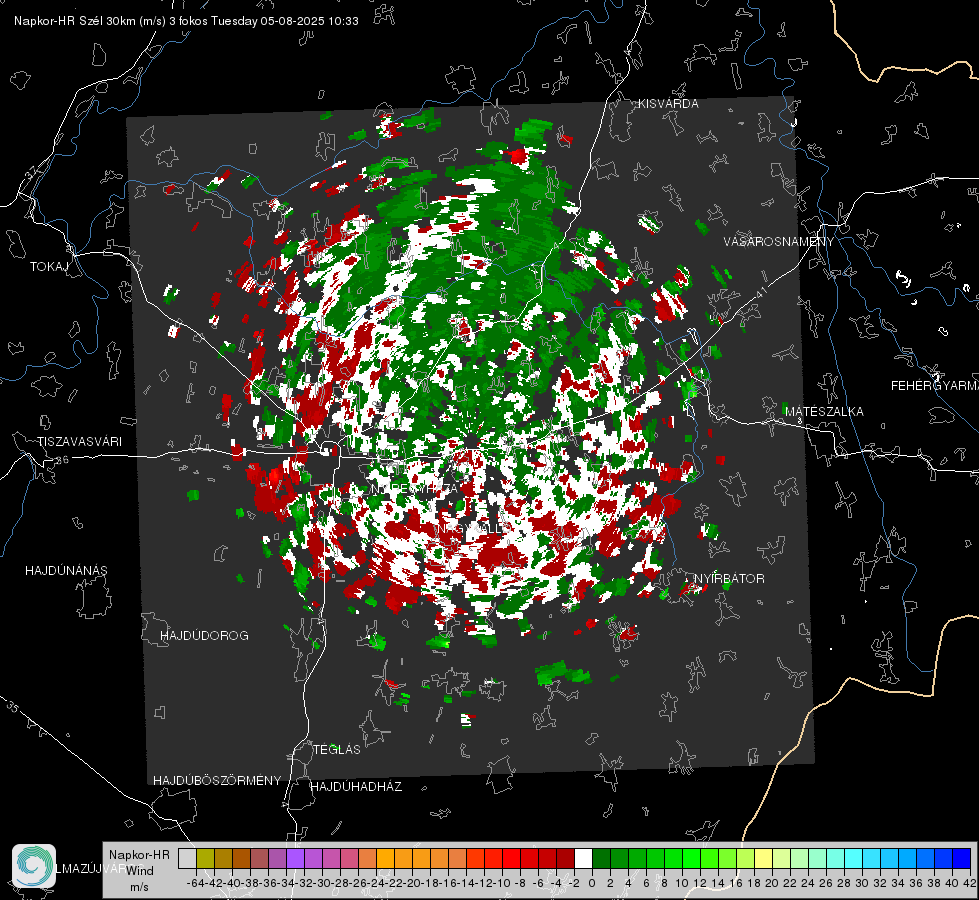The image size is (979, 900).
Task: Click the VÁSÁROSNAMÉNY city label
Action: [779, 242]
